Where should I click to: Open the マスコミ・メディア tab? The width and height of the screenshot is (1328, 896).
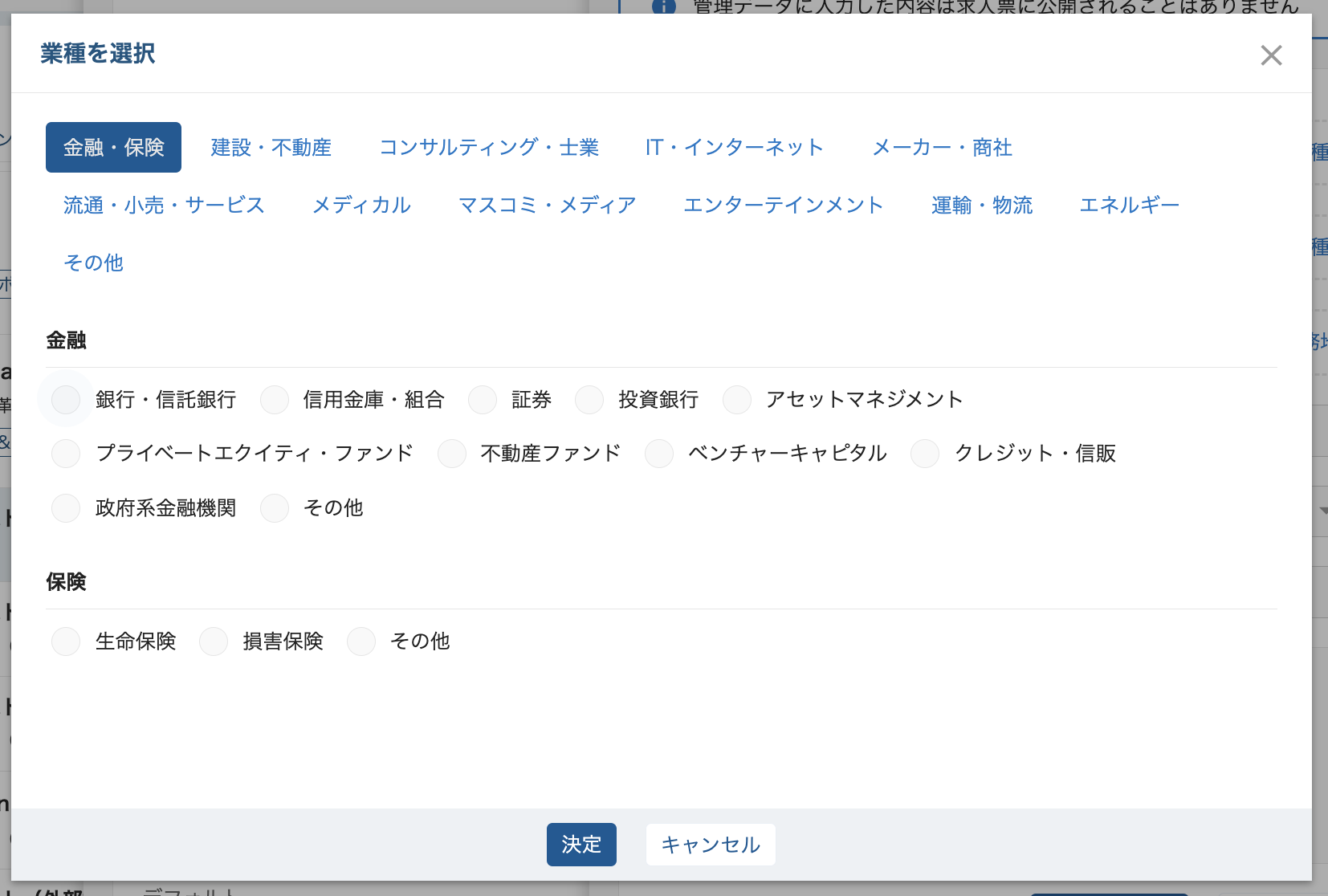[547, 206]
